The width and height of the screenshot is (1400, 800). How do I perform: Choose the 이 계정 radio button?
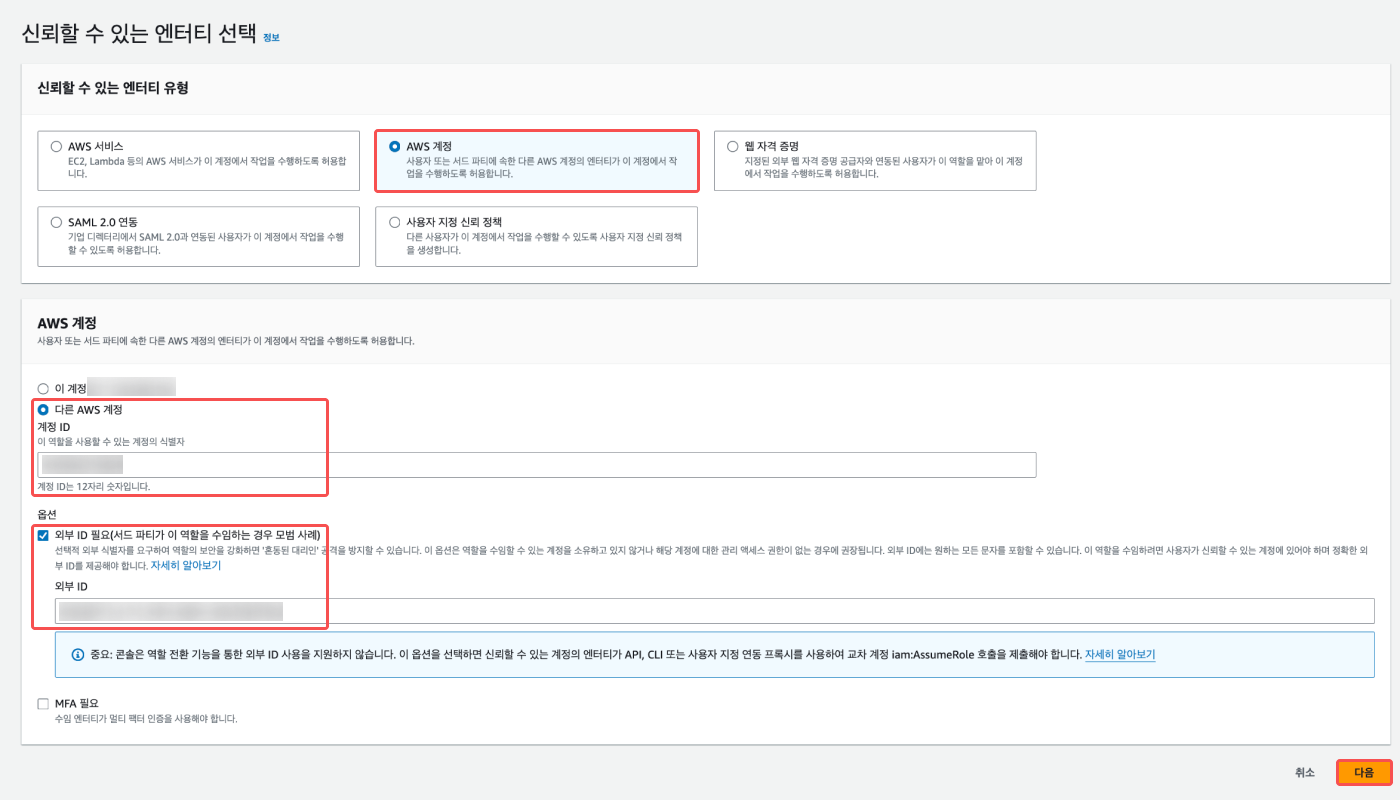coord(43,388)
